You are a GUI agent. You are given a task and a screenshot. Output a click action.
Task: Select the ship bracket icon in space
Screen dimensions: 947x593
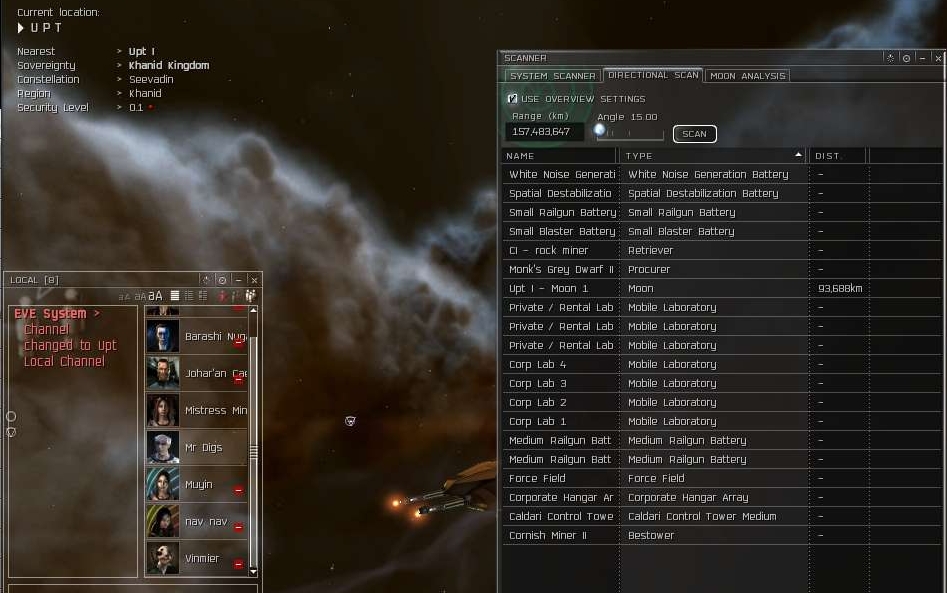(x=350, y=421)
